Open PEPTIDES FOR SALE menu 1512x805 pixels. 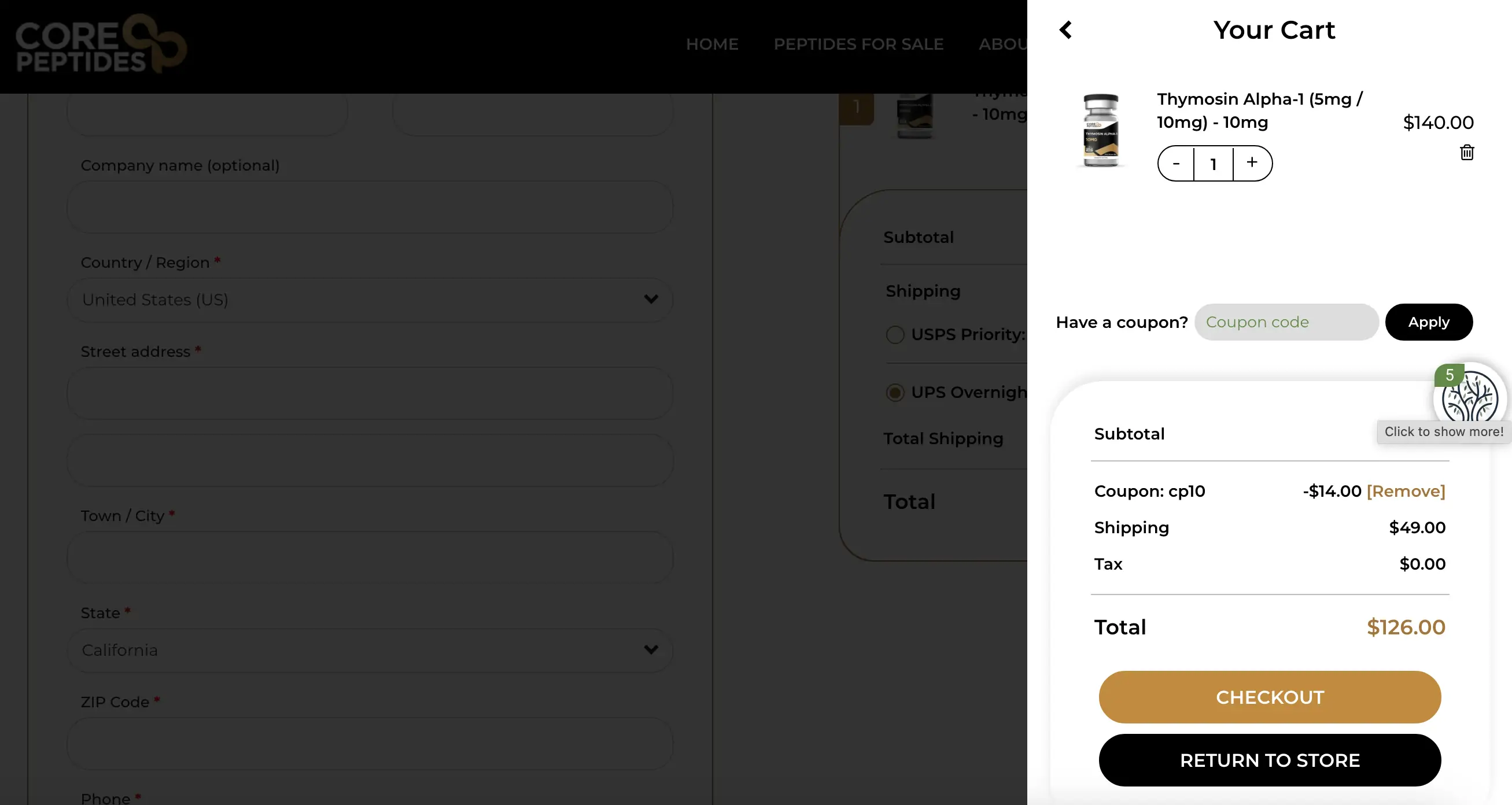858,44
